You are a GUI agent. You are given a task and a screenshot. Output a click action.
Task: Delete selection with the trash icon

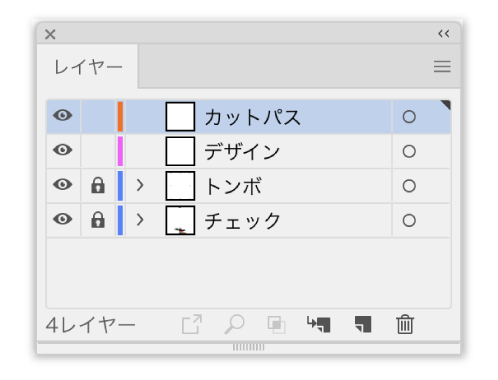pos(405,324)
